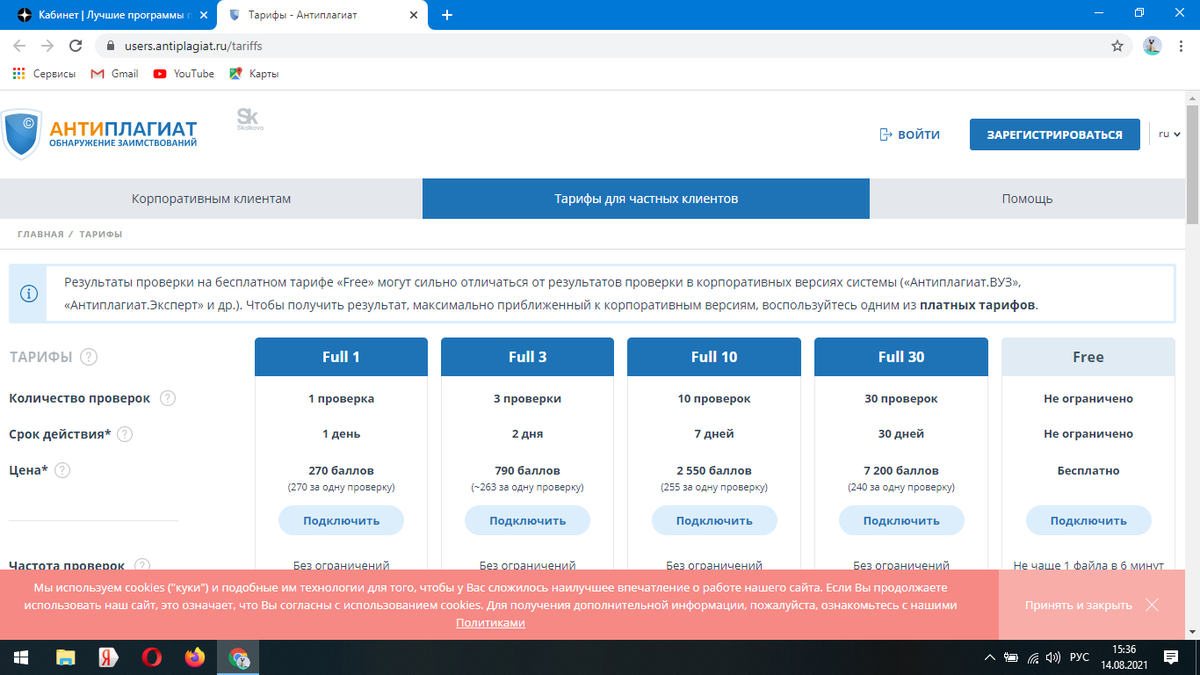Open Opera from taskbar

151,657
